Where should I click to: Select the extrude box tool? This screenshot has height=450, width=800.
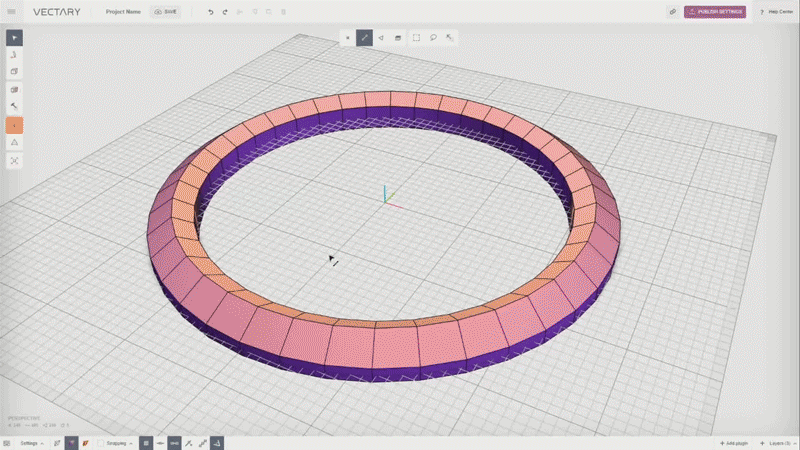(x=14, y=90)
